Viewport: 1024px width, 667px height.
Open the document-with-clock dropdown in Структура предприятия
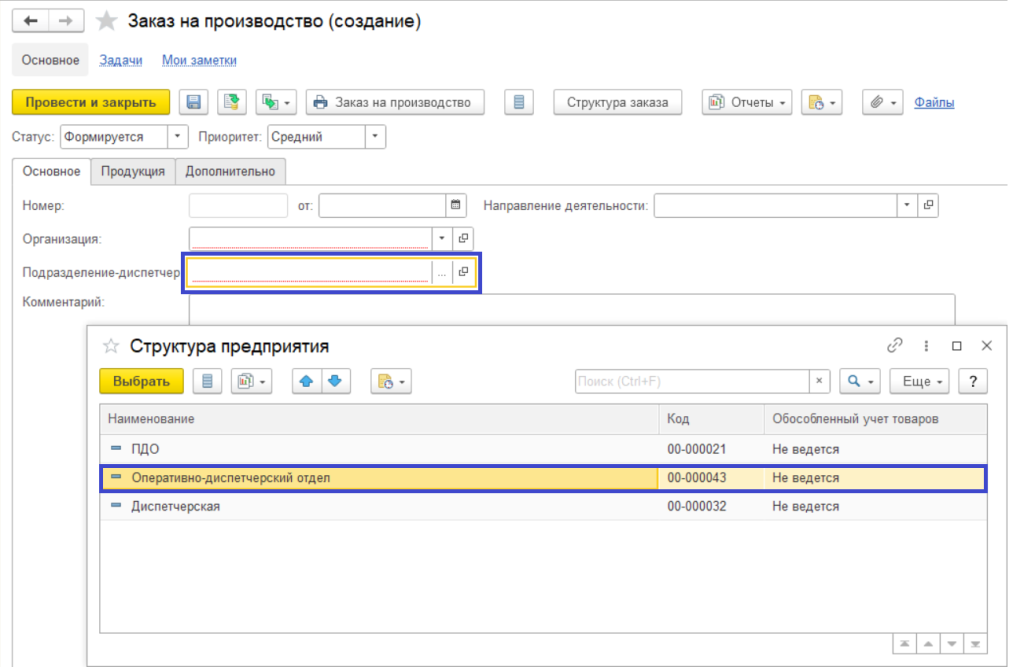click(391, 382)
